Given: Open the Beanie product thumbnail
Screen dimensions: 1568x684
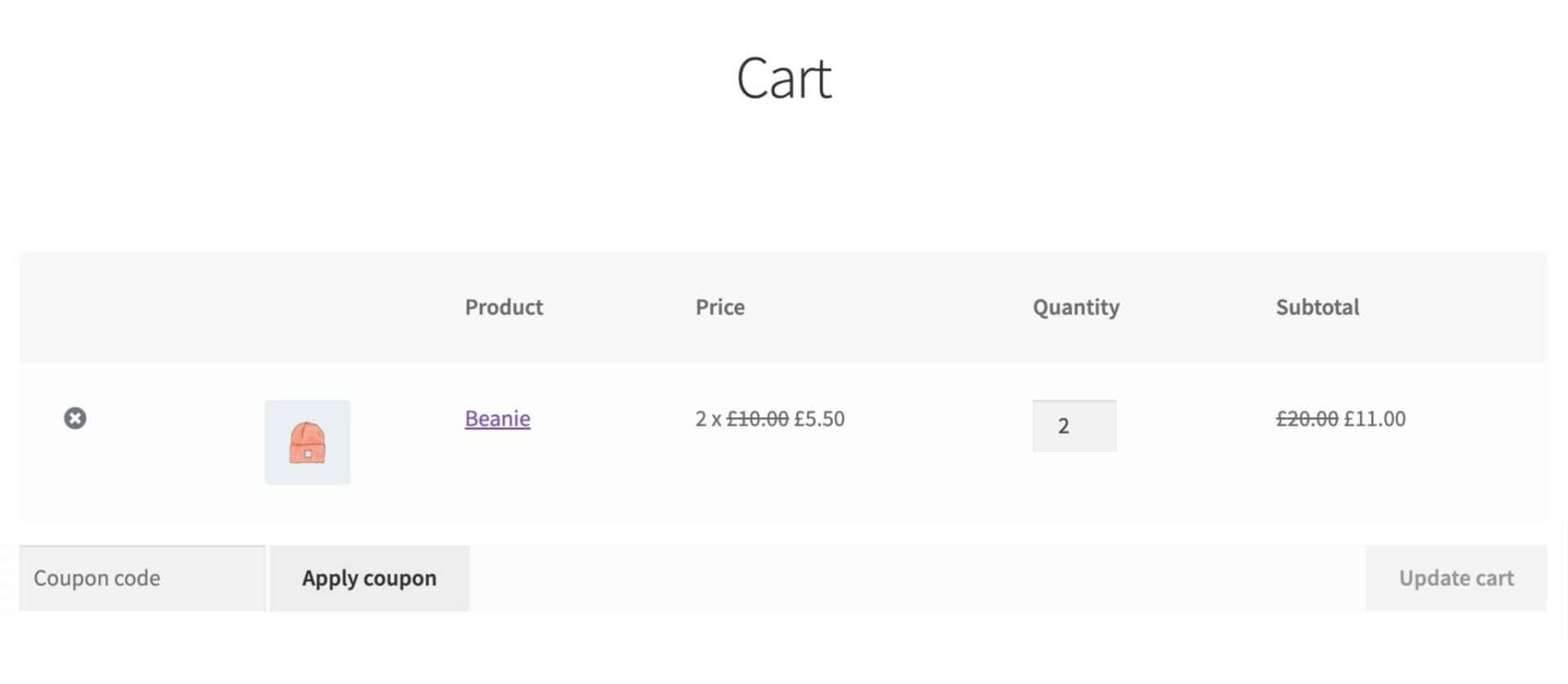Looking at the screenshot, I should (x=307, y=442).
